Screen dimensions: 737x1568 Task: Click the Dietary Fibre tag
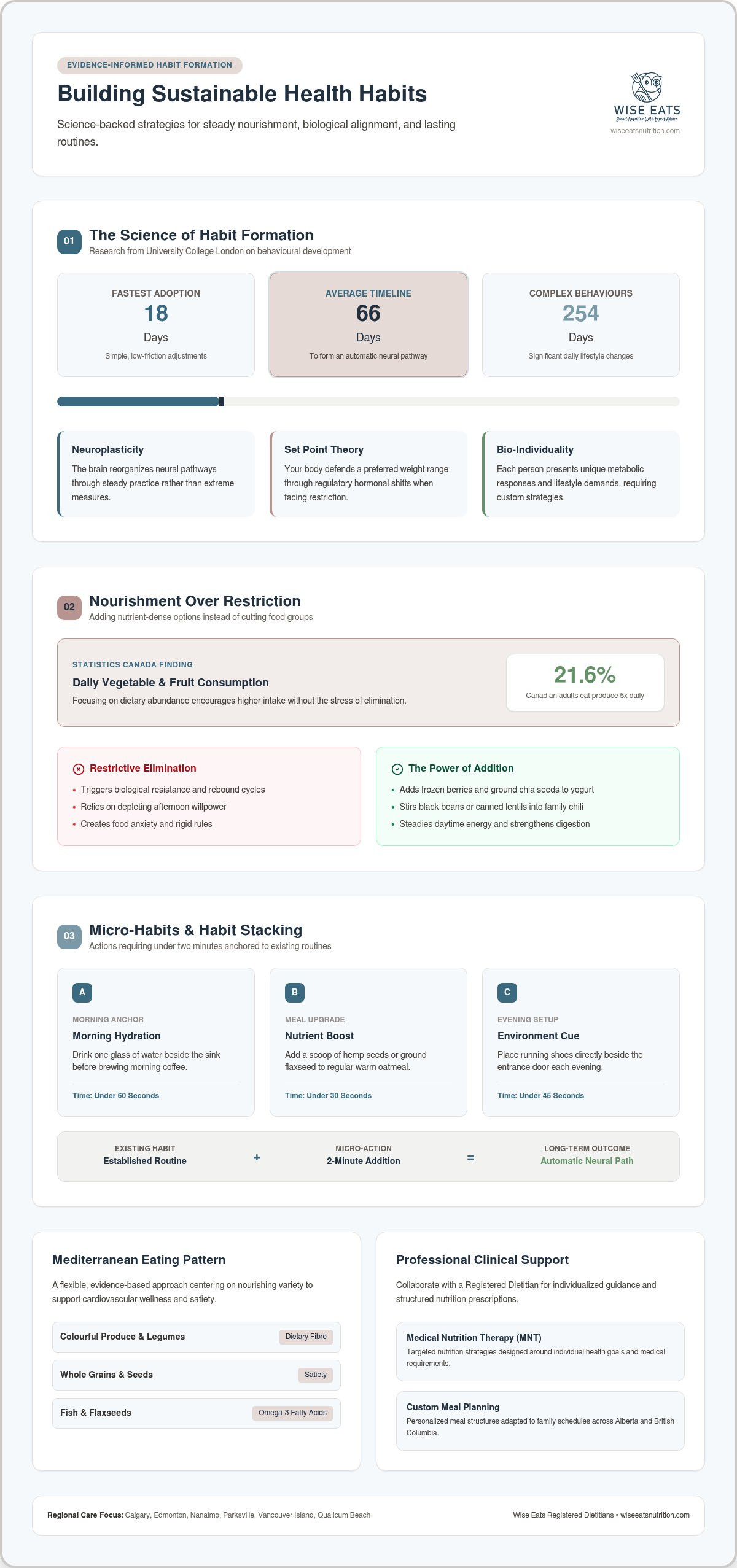pos(306,1337)
